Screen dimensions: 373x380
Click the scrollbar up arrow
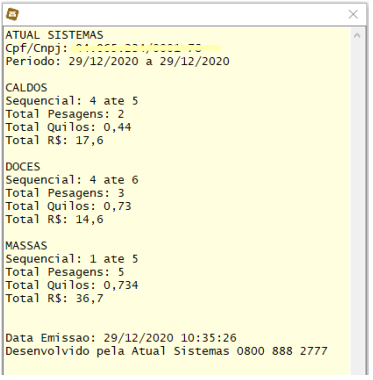click(x=357, y=35)
